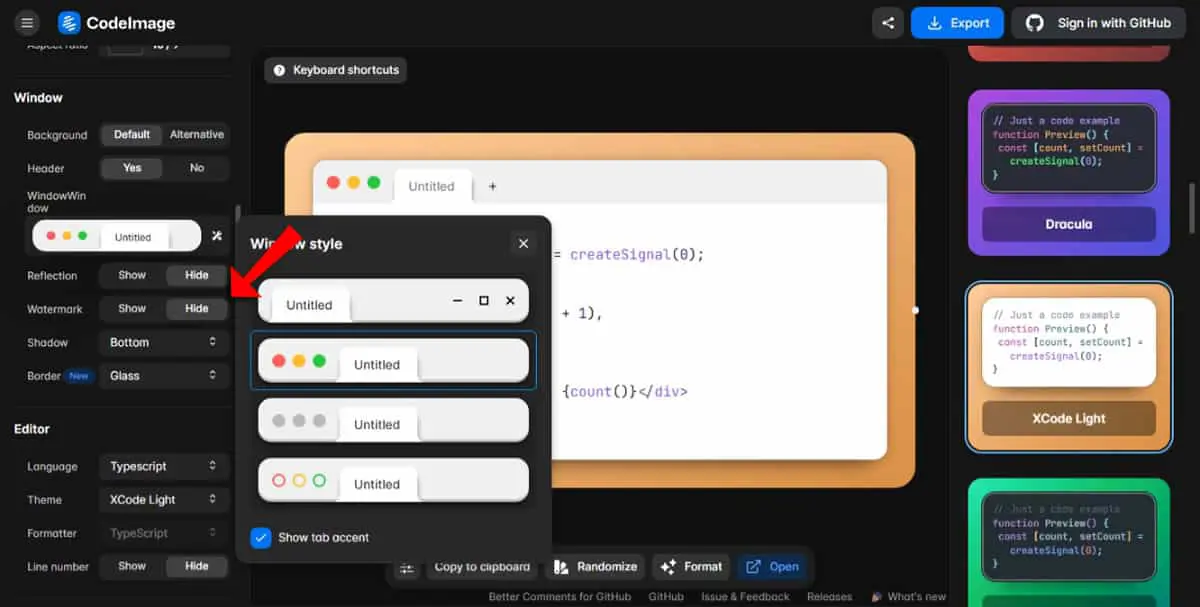Click the Randomize button
The width and height of the screenshot is (1200, 607).
596,567
